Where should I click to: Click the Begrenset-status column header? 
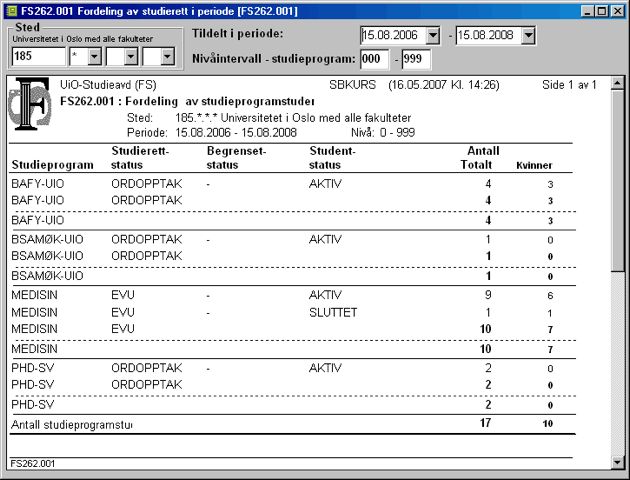[236, 158]
